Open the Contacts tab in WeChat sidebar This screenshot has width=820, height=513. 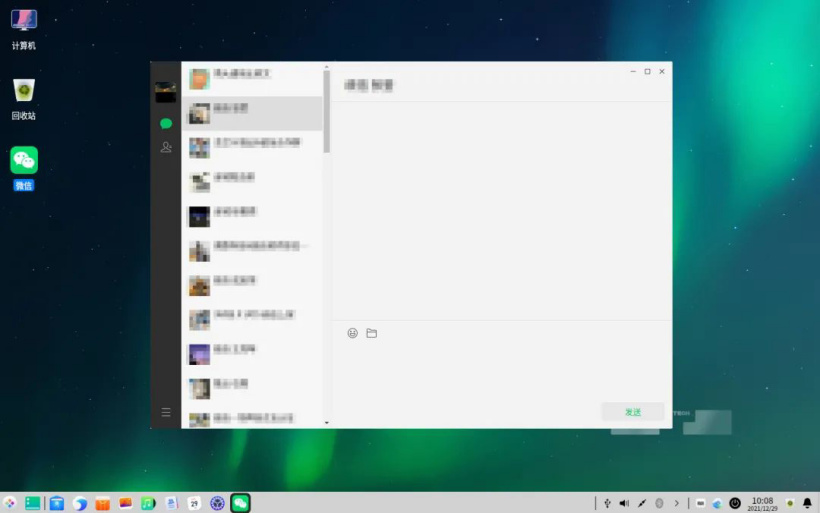point(166,147)
